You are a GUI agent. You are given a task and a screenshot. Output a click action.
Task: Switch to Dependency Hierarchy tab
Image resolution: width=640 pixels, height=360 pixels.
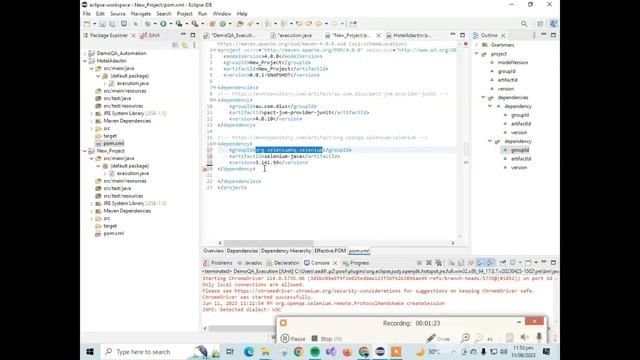coord(286,251)
